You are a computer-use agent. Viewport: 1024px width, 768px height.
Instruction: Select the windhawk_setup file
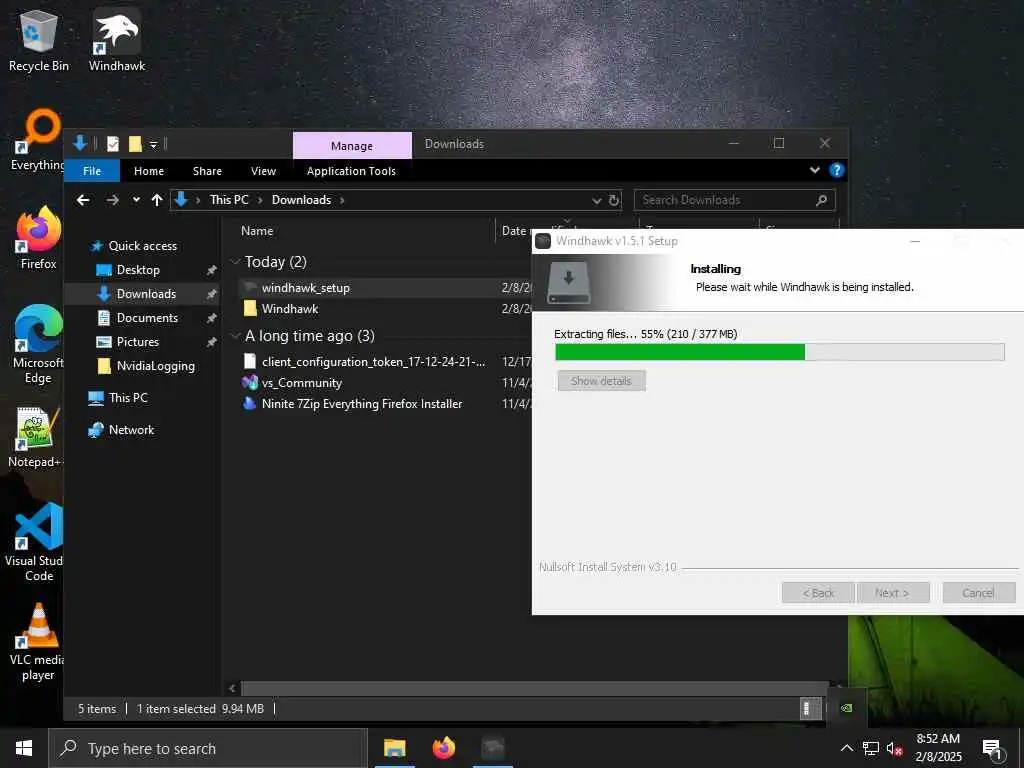tap(306, 288)
